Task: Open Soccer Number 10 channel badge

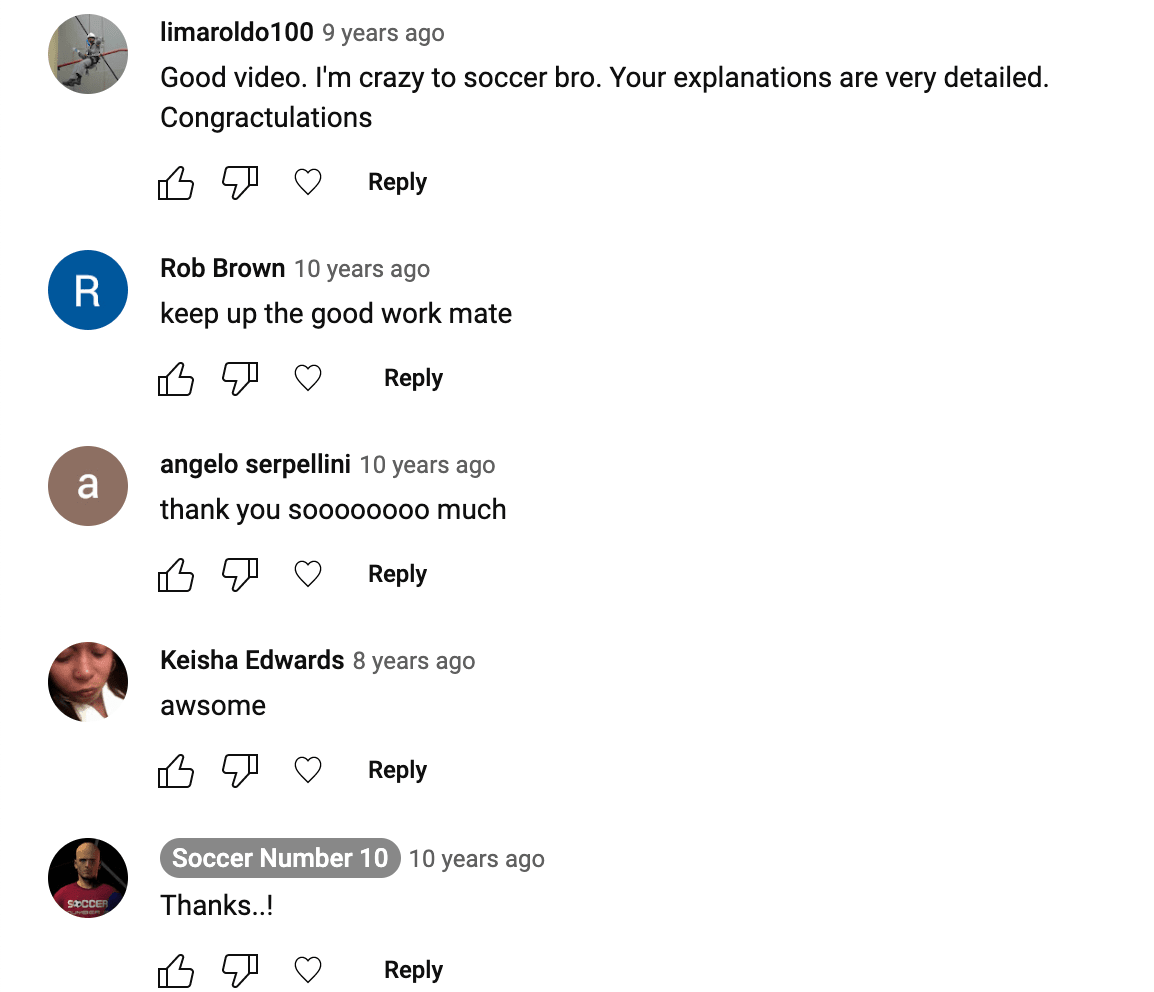Action: coord(280,858)
